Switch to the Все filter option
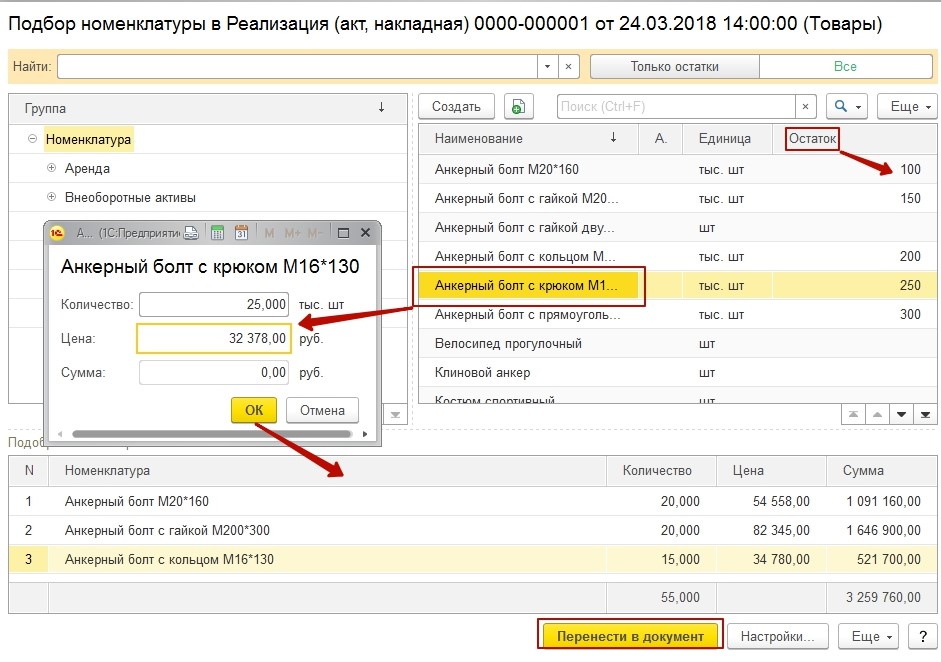Viewport: 941px width, 662px height. (x=845, y=67)
